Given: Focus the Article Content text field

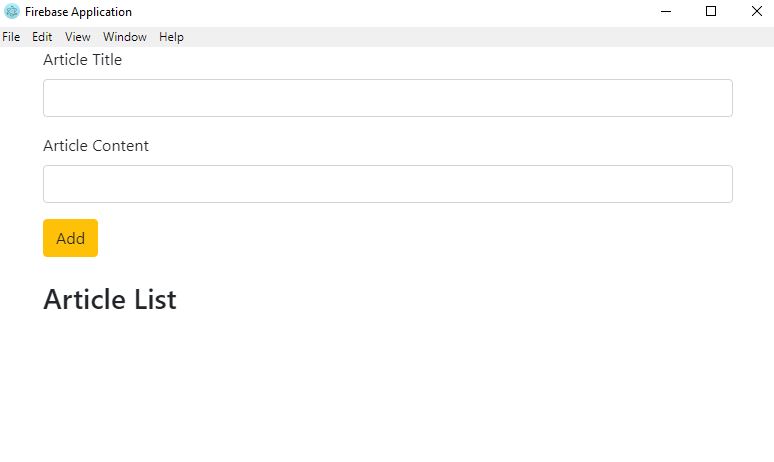Looking at the screenshot, I should [387, 184].
